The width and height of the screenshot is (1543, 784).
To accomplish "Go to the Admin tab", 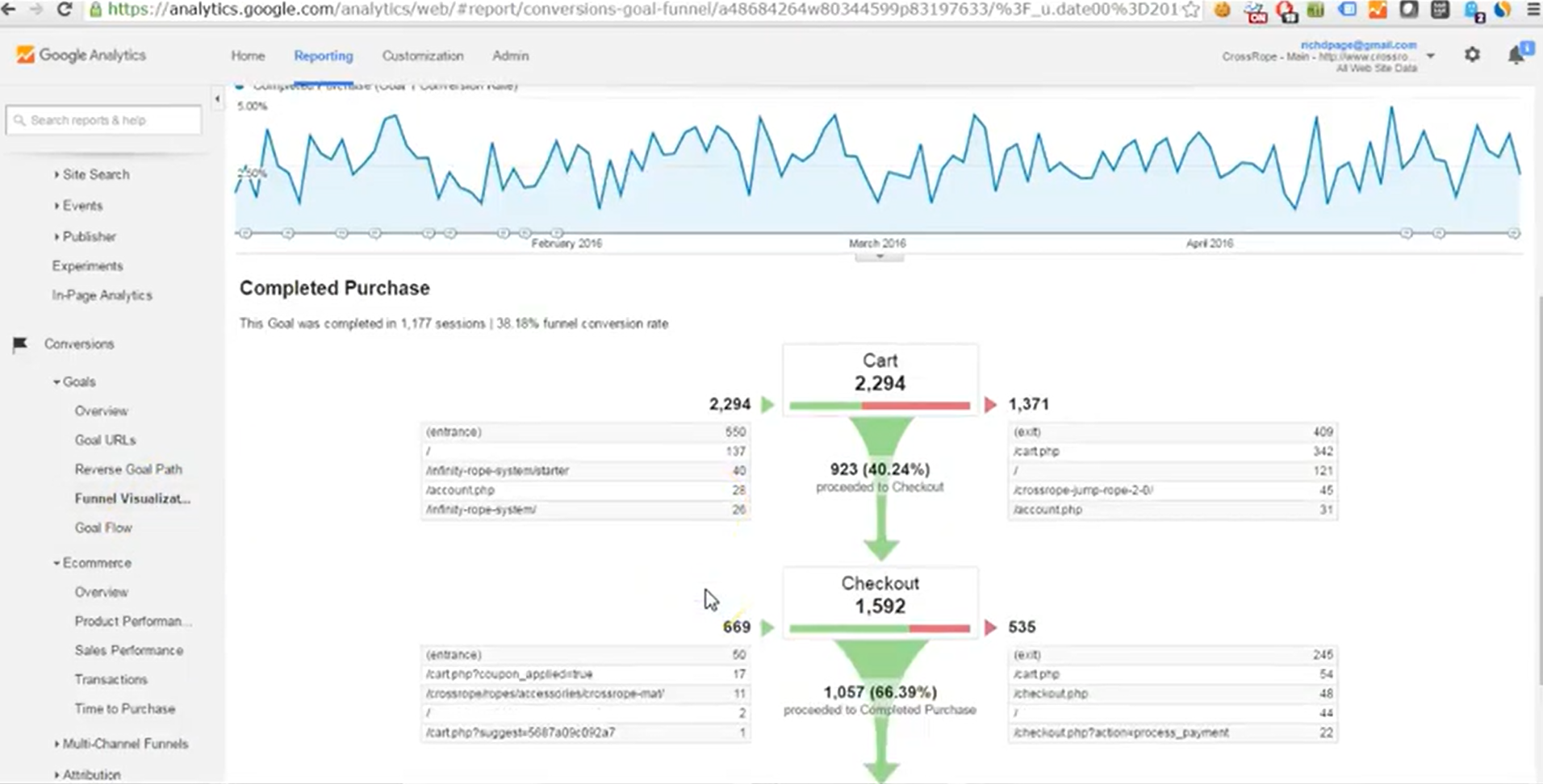I will 511,56.
